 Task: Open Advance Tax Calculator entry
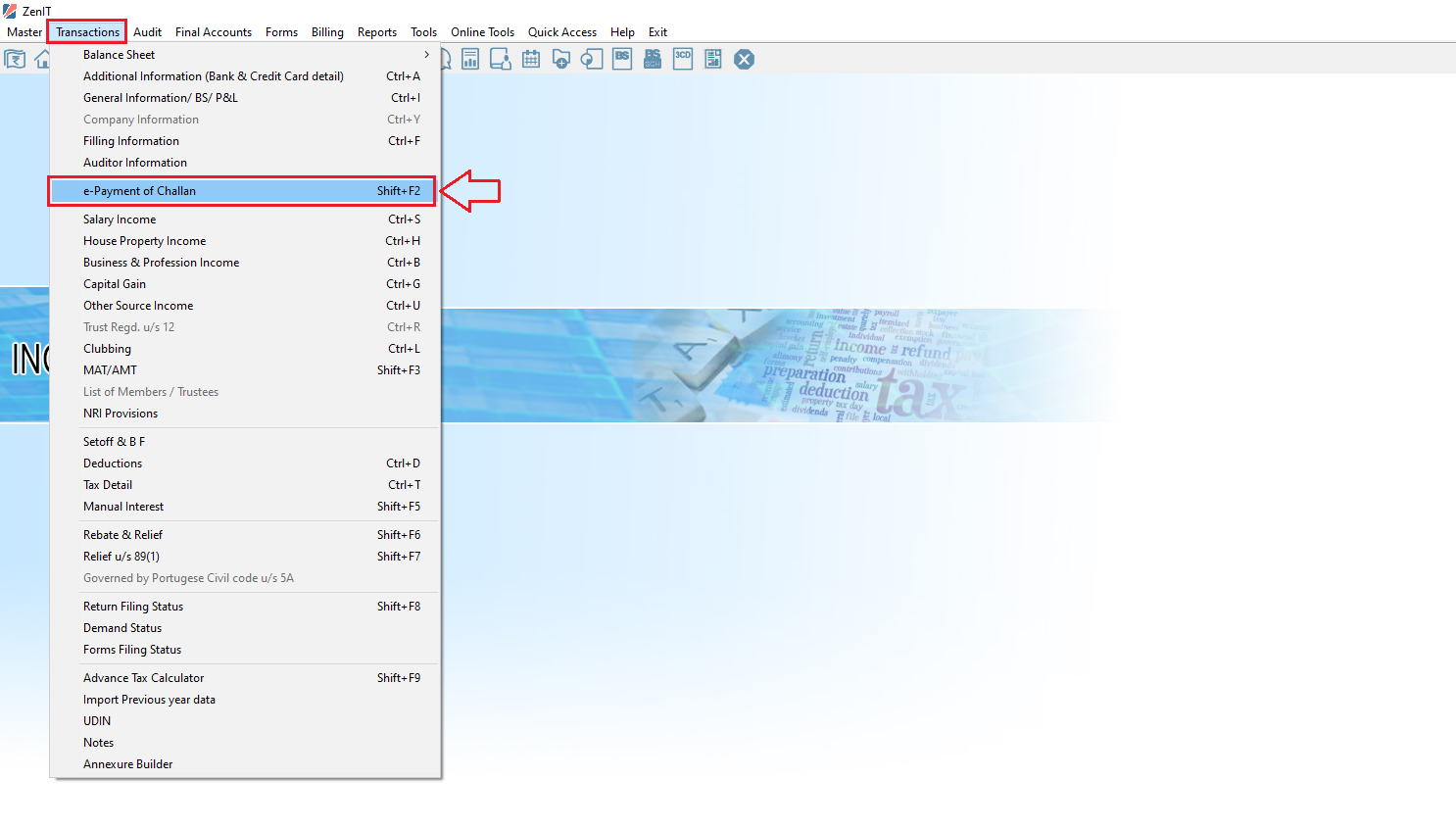pyautogui.click(x=245, y=678)
